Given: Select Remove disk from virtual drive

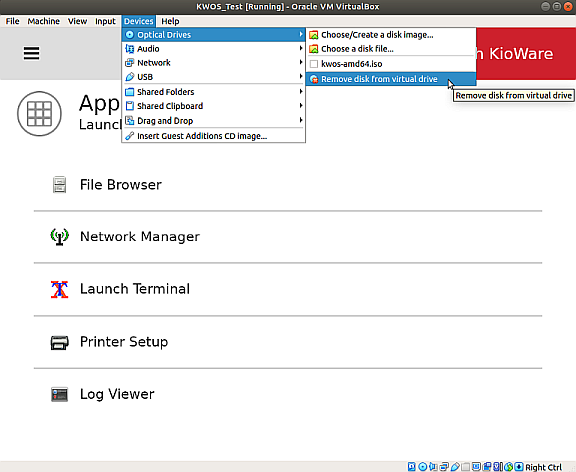Looking at the screenshot, I should coord(391,79).
